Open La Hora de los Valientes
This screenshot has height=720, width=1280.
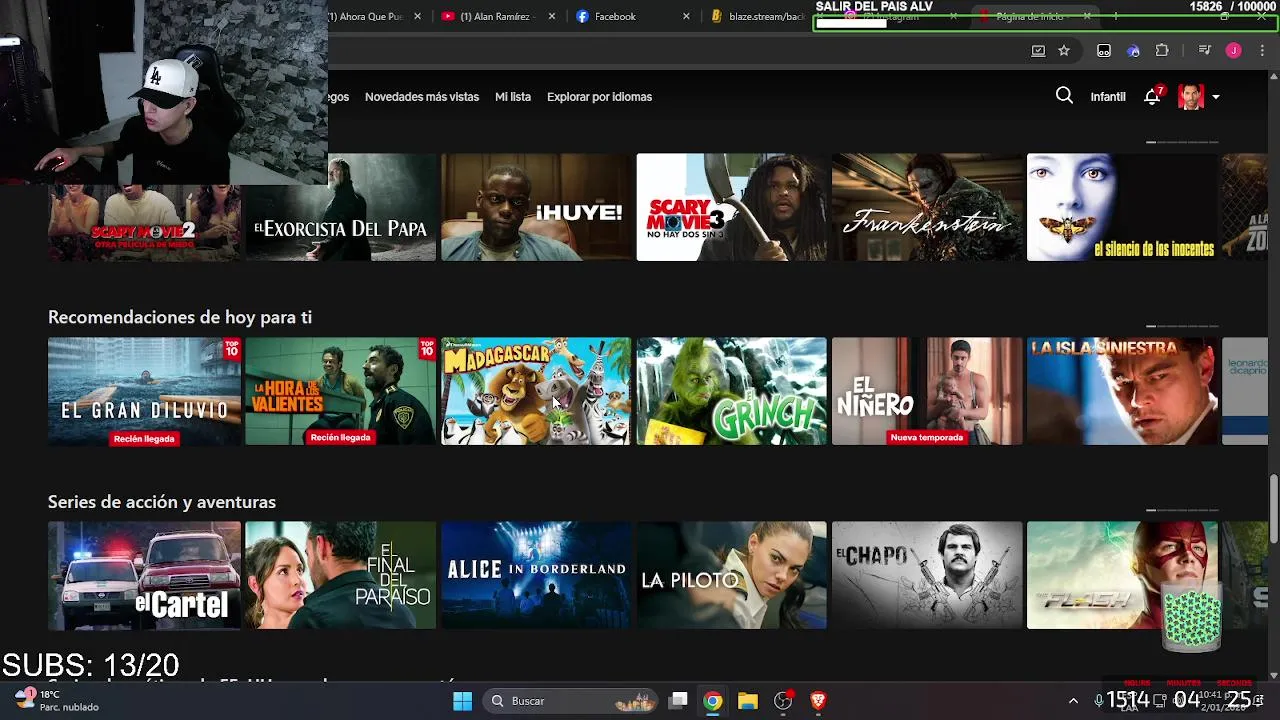(341, 391)
